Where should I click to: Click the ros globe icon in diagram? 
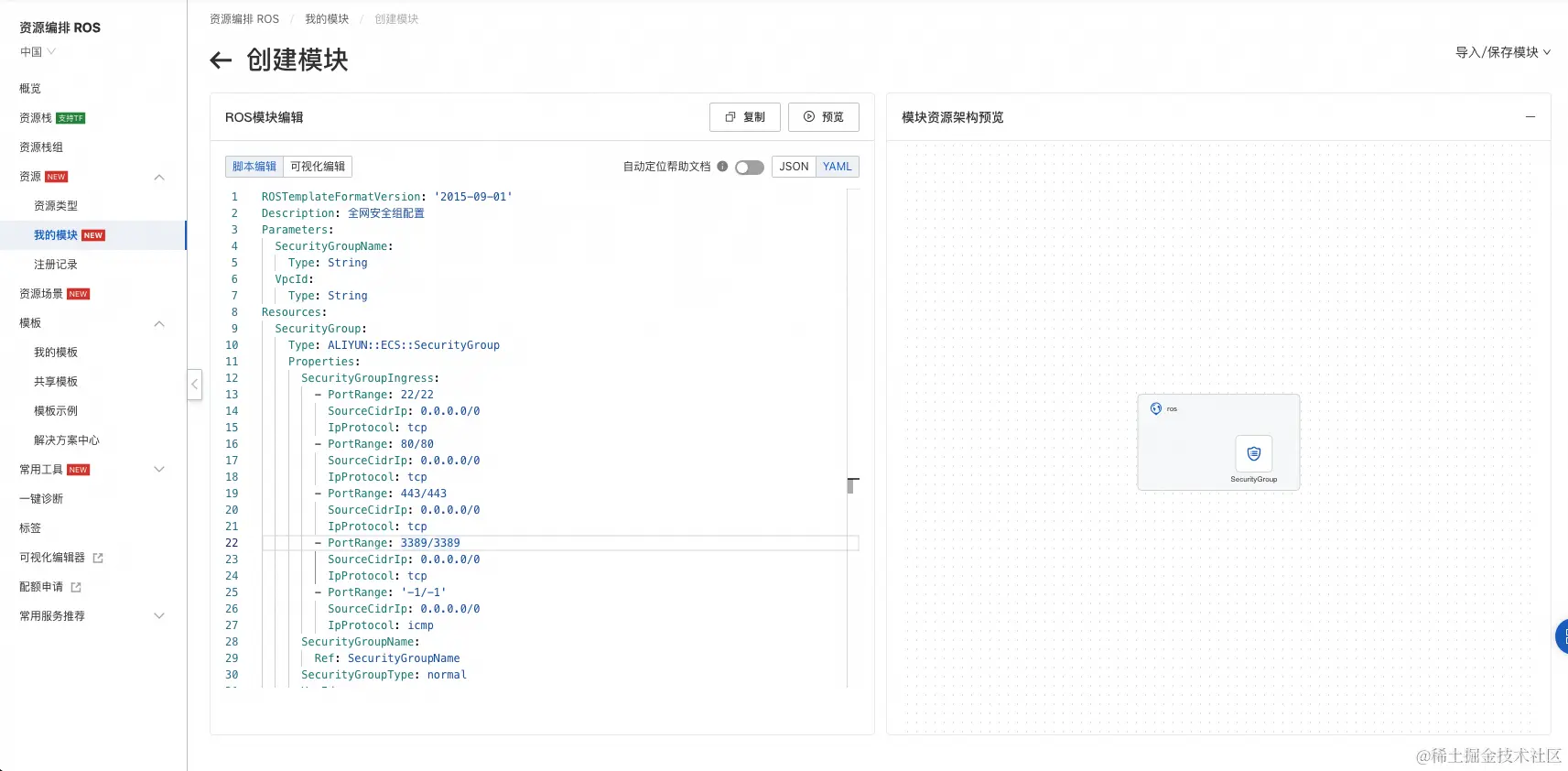click(x=1156, y=408)
